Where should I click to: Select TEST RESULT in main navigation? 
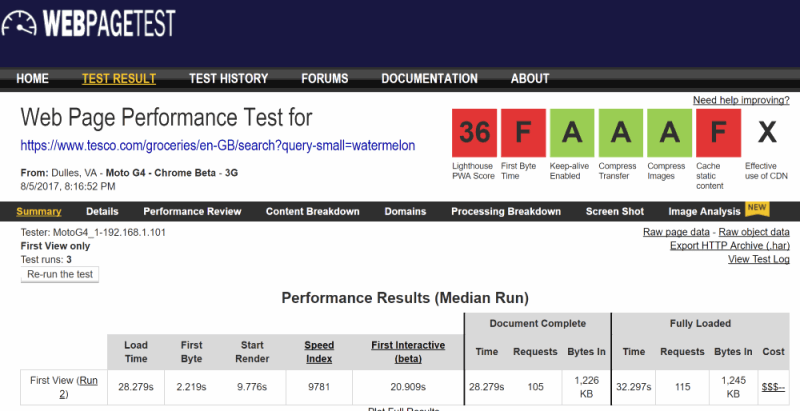119,79
